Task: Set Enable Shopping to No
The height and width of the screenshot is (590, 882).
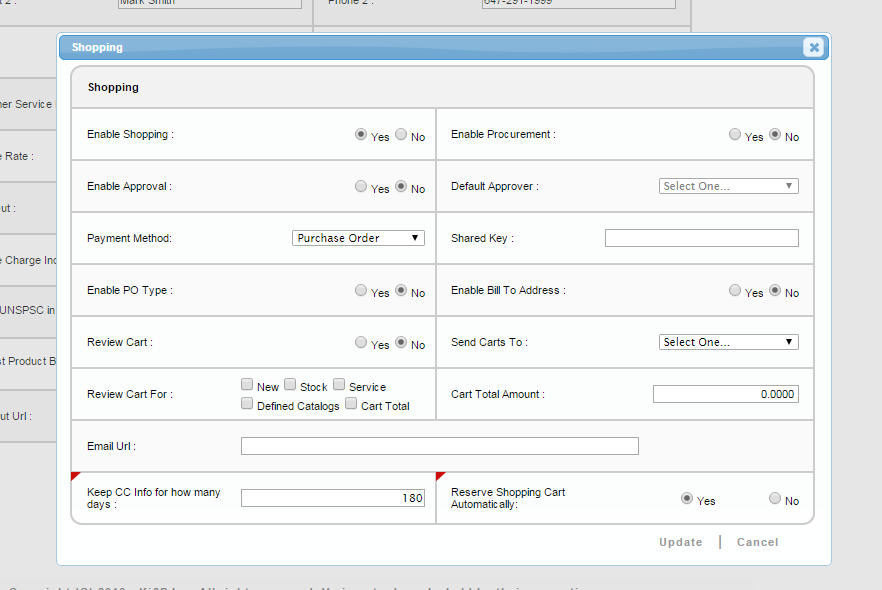Action: 401,135
